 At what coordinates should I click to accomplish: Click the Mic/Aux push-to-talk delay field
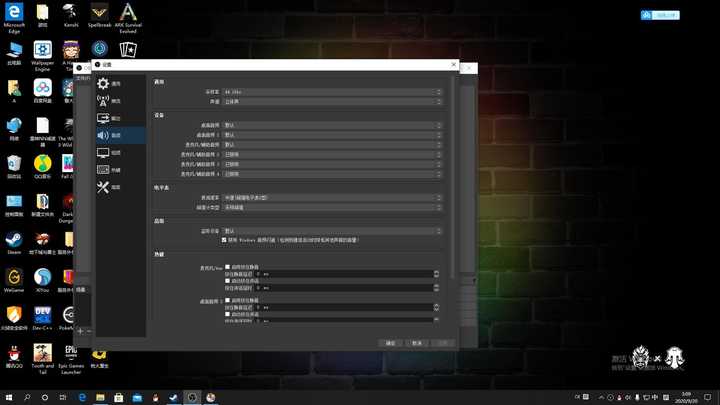point(344,288)
